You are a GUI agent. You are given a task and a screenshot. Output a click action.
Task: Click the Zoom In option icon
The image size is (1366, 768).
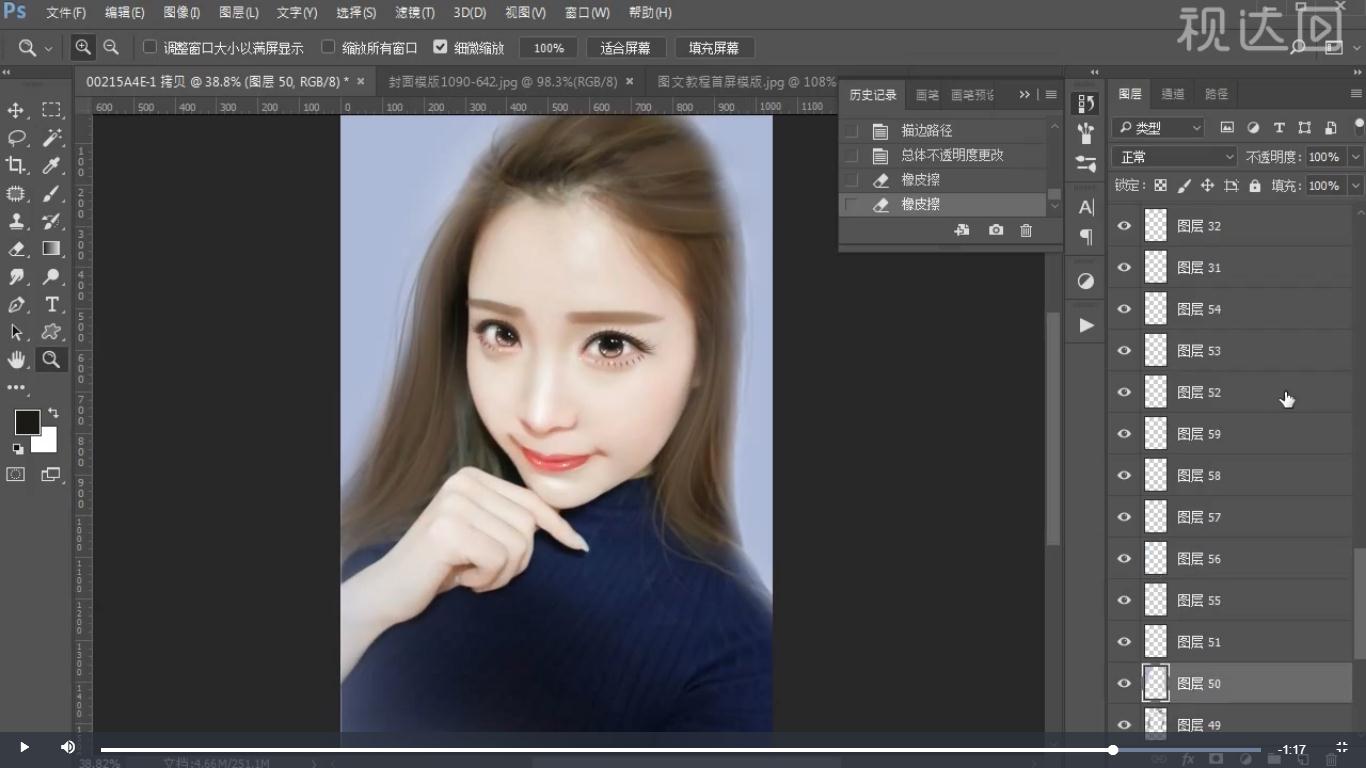(83, 47)
